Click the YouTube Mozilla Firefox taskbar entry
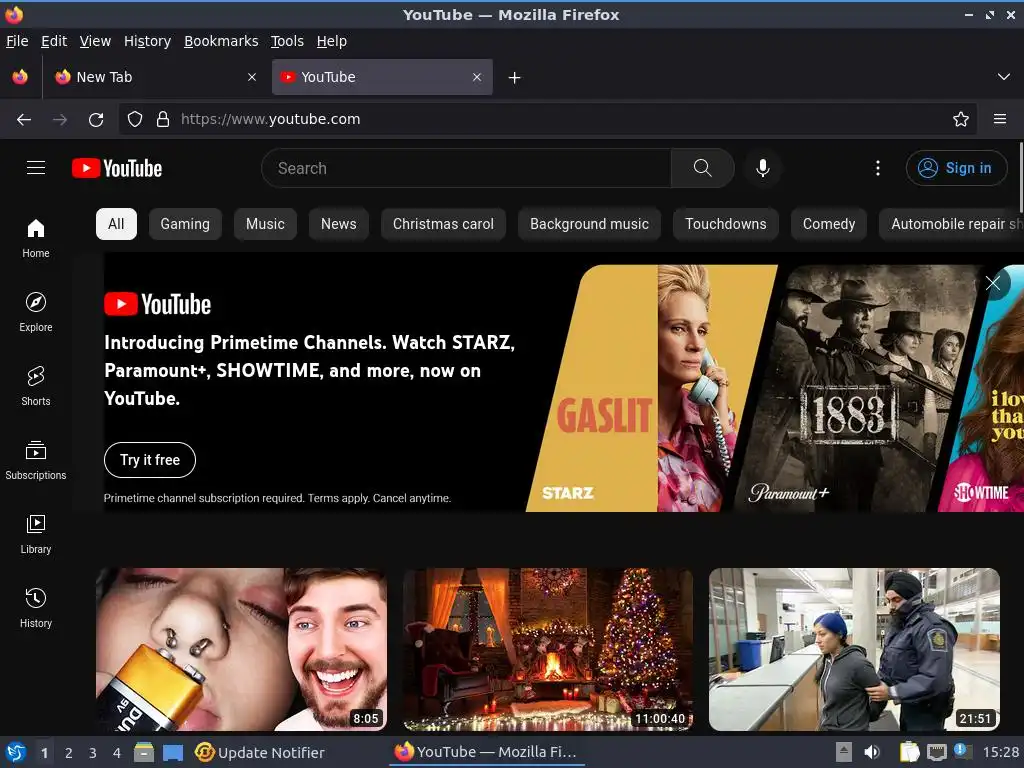1024x768 pixels. pos(487,752)
